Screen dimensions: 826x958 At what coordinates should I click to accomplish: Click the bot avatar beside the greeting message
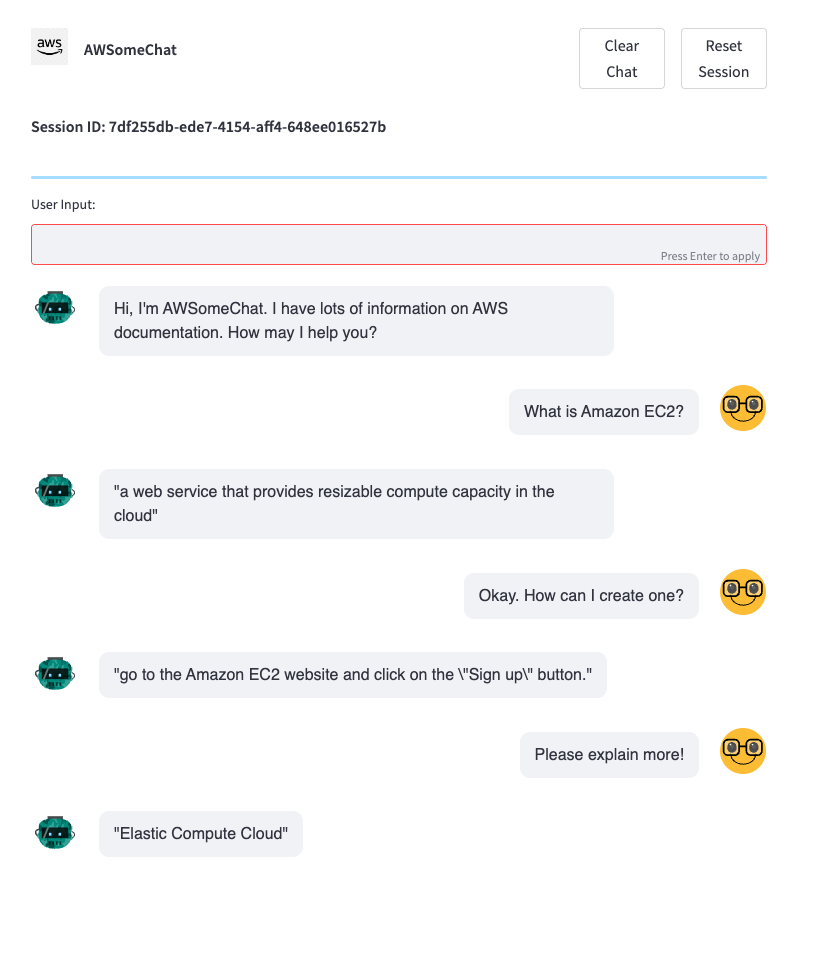click(55, 307)
